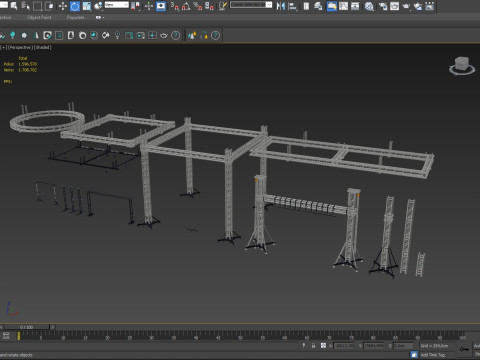Click the Add Time Tag label
Viewport: 480px width, 360px height.
pos(433,355)
